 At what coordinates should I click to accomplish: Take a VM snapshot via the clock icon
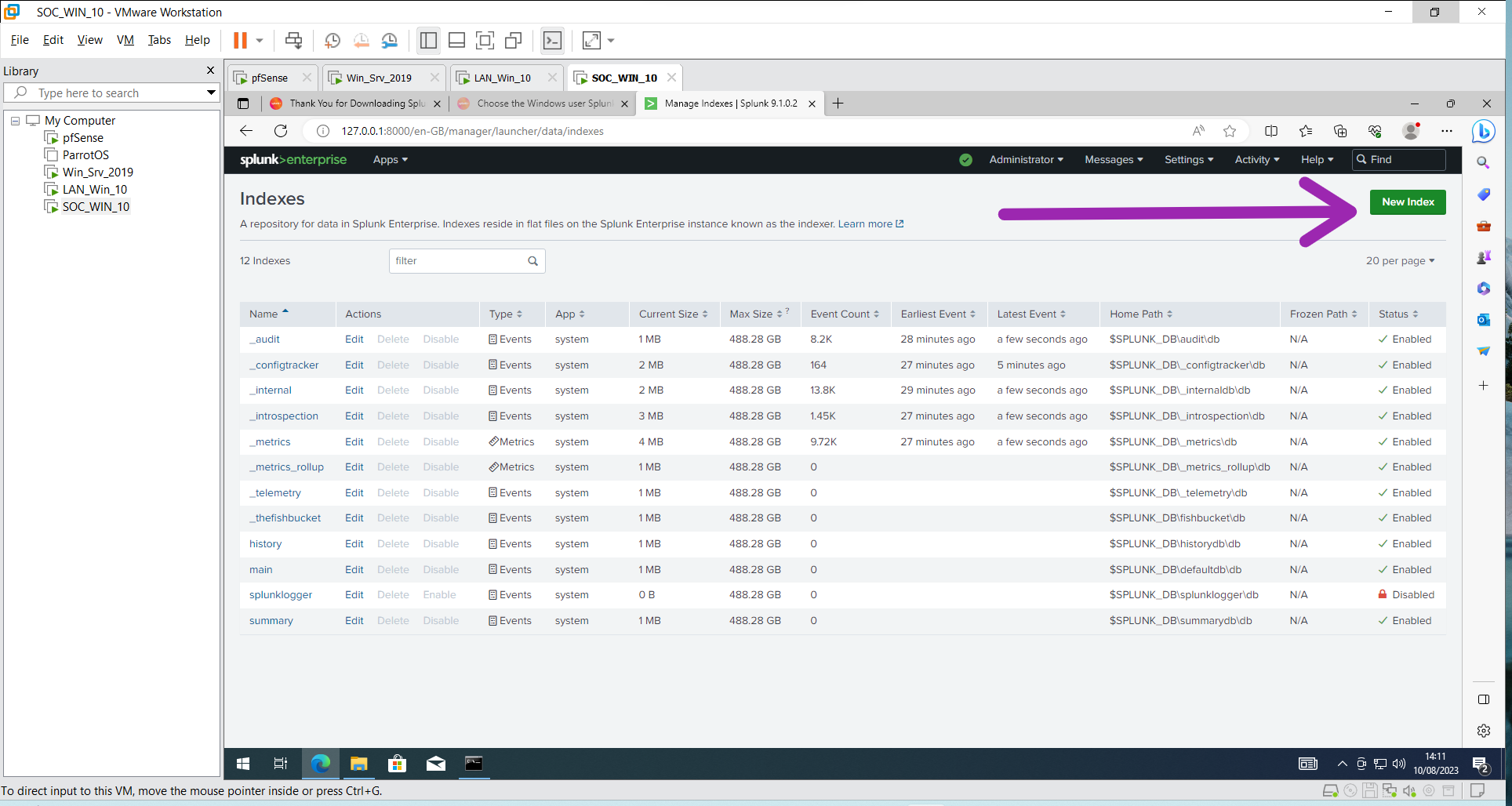[x=333, y=40]
